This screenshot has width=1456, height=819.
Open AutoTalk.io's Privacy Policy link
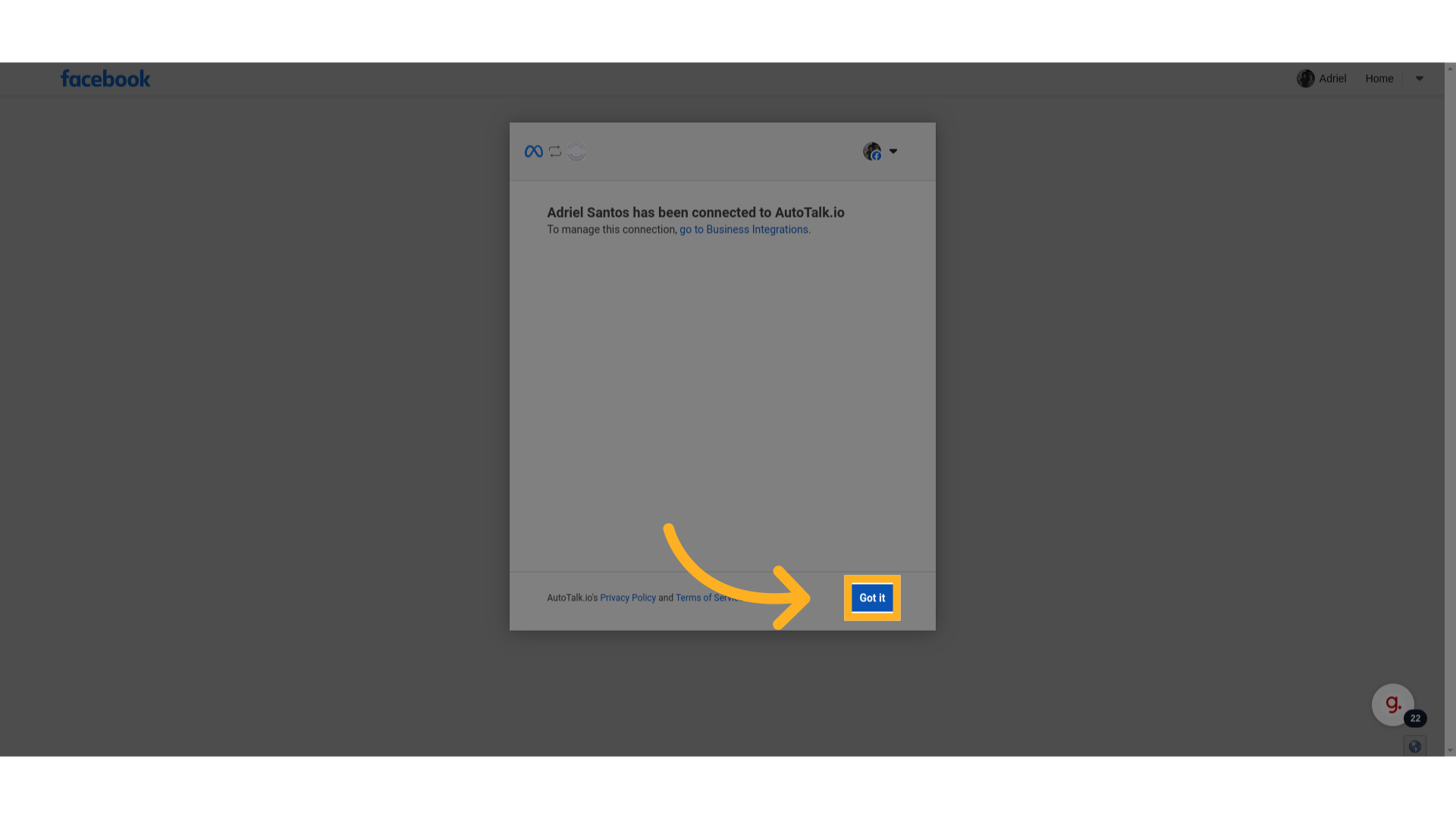pos(628,598)
